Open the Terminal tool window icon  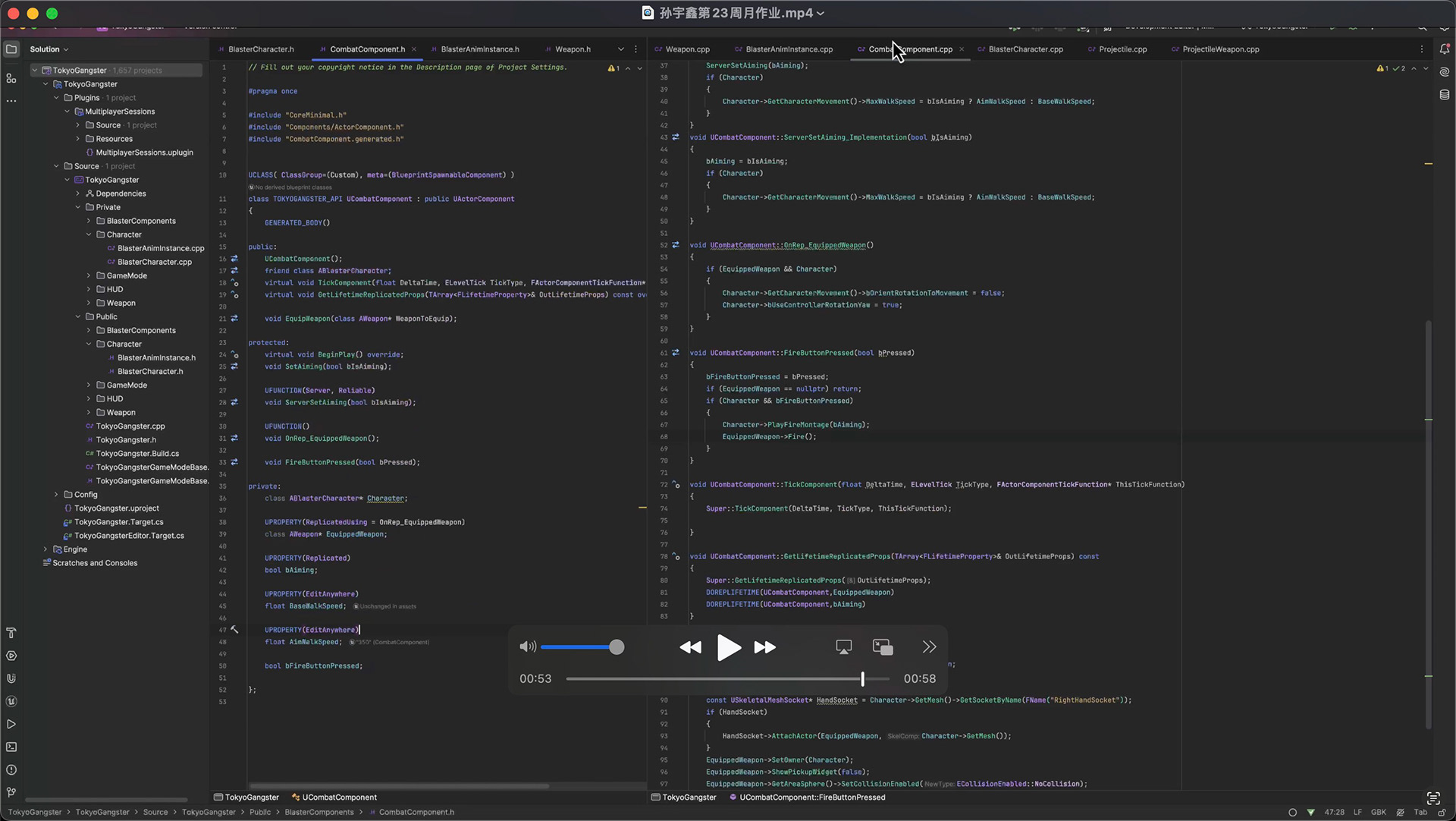11,747
